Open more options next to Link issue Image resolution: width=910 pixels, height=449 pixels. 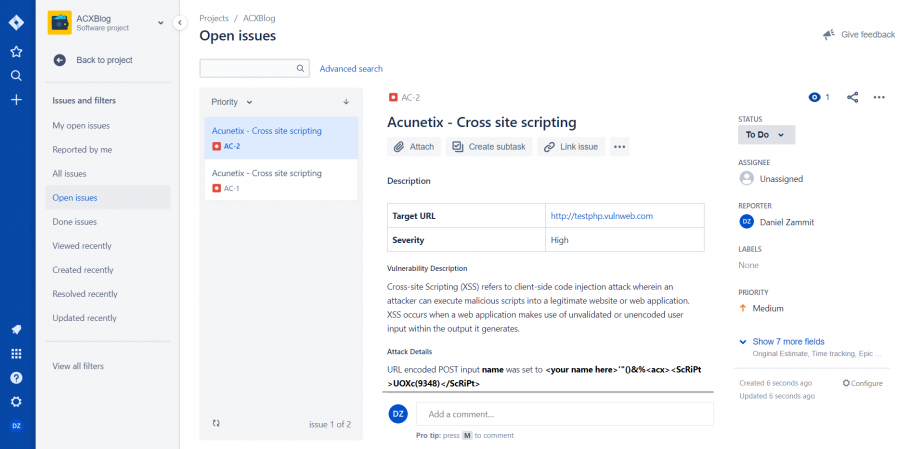619,147
